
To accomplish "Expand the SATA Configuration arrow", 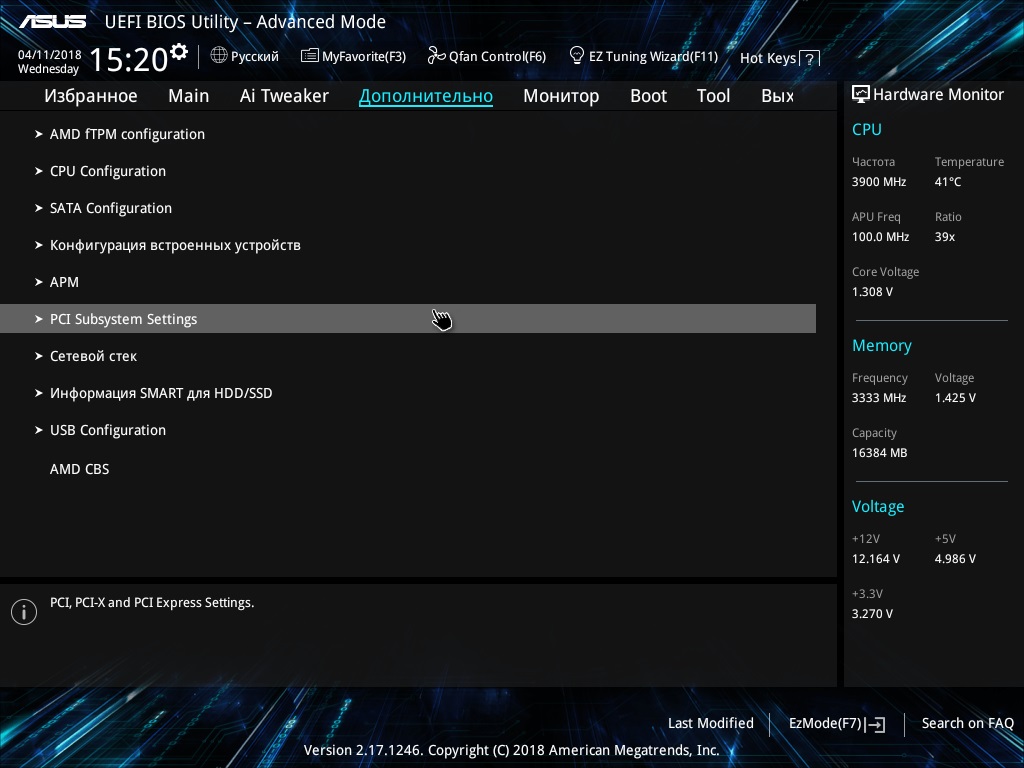I will 39,208.
